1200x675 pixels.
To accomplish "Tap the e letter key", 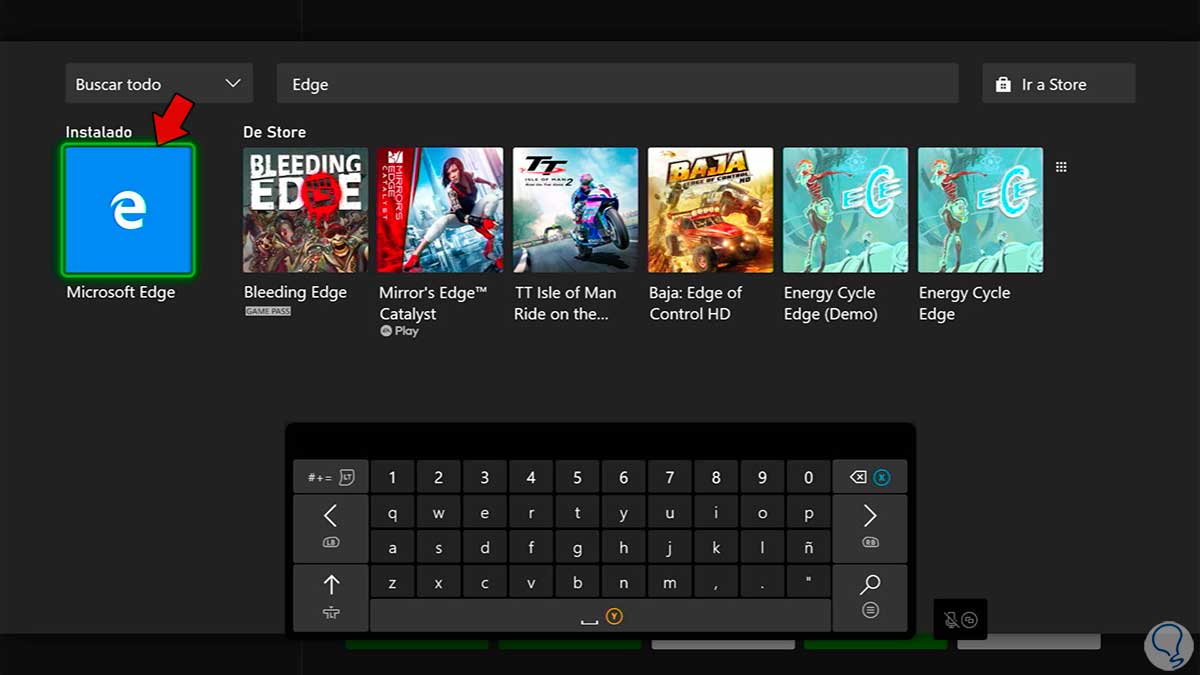I will [x=485, y=513].
